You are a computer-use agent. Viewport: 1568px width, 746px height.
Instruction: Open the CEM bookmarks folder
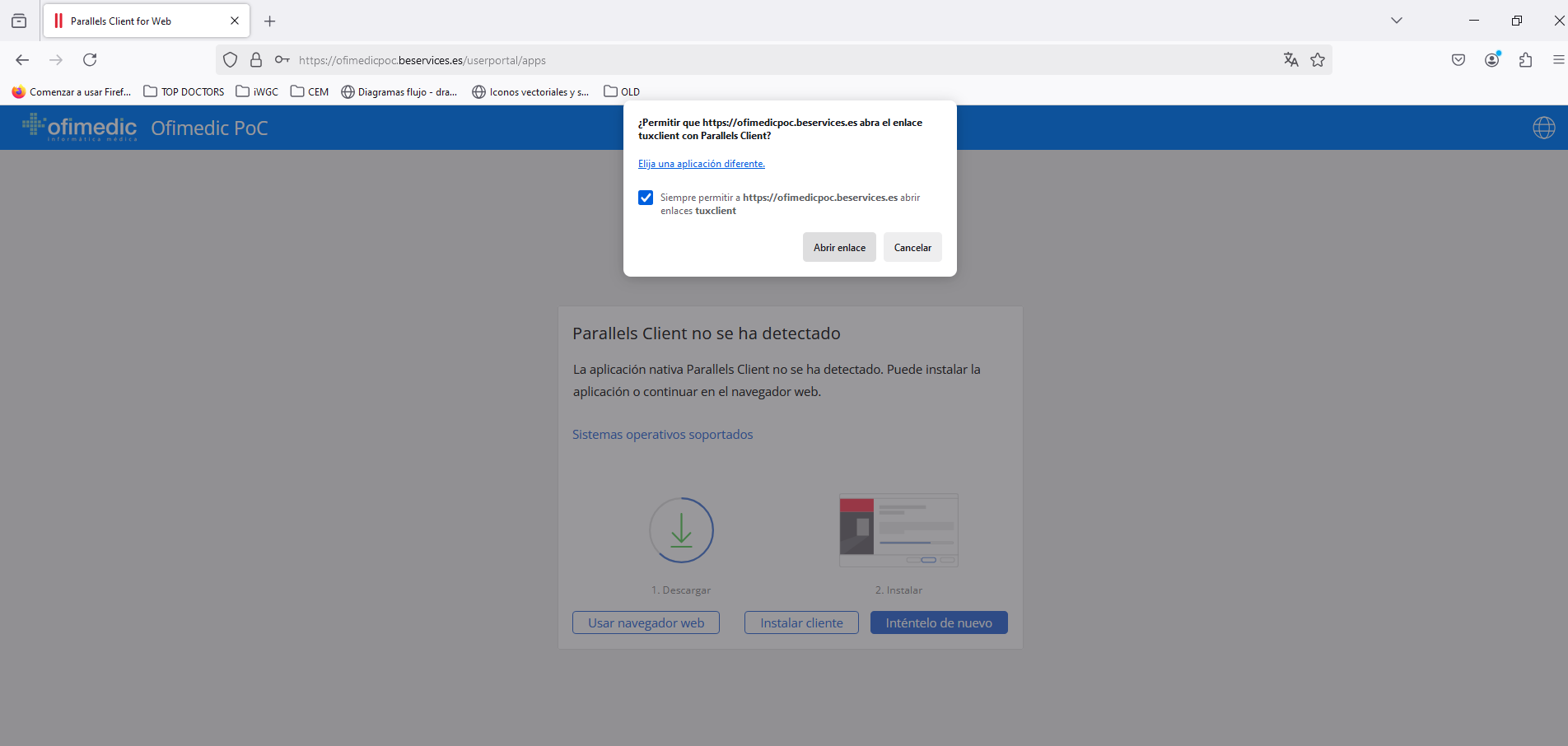(x=310, y=91)
